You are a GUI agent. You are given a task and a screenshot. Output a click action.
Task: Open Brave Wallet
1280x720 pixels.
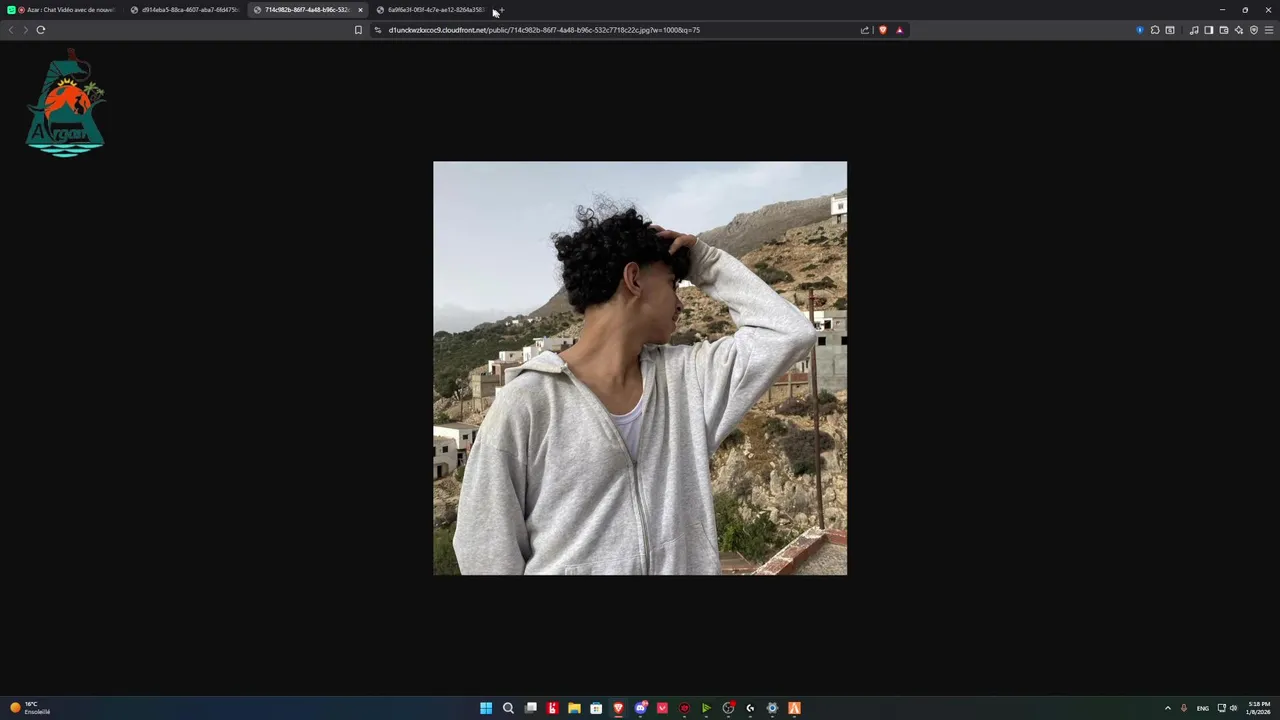(1224, 30)
